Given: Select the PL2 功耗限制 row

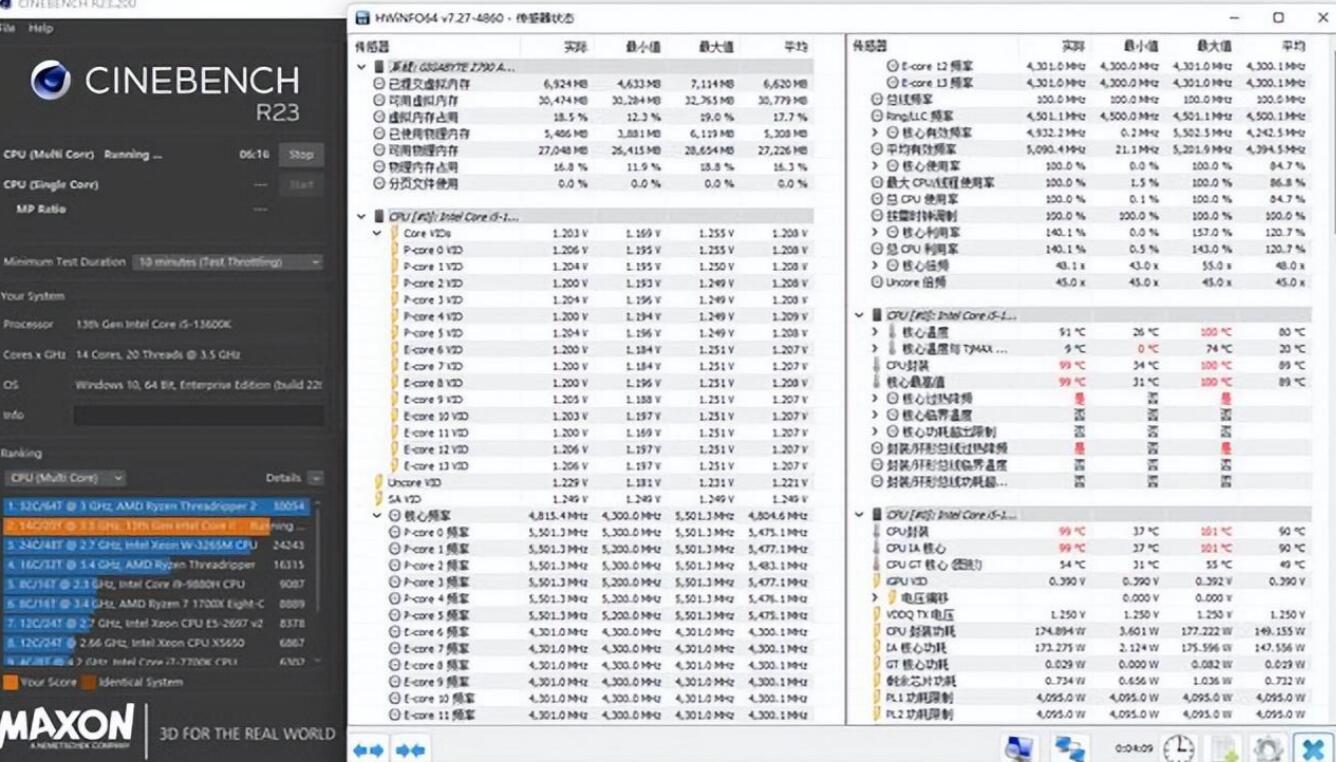Looking at the screenshot, I should tap(1089, 715).
